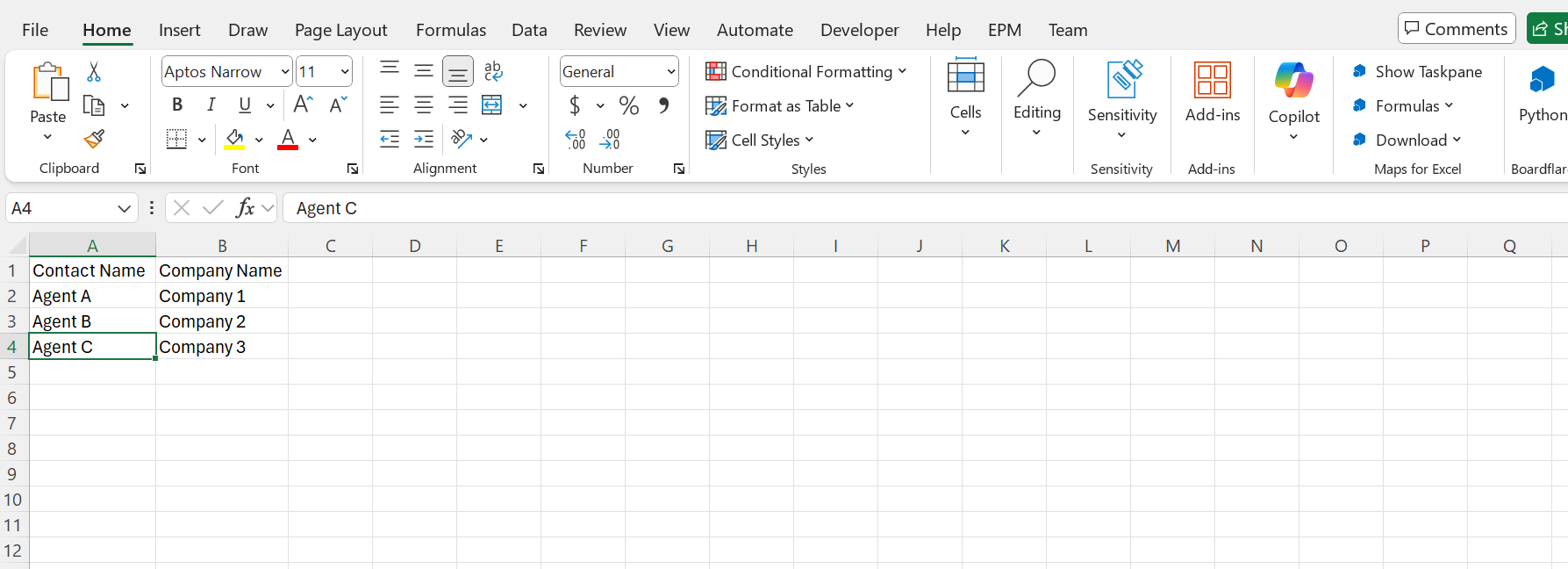This screenshot has height=569, width=1568.
Task: Expand the underline style arrow
Action: [270, 105]
